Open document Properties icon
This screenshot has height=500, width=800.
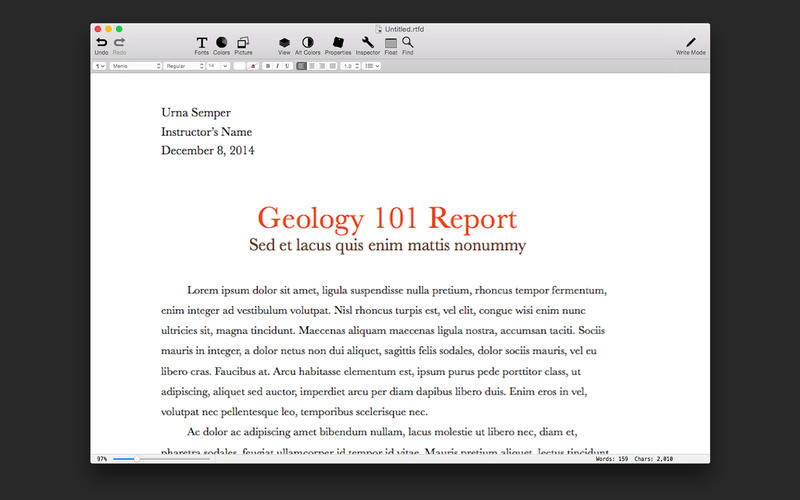click(338, 42)
